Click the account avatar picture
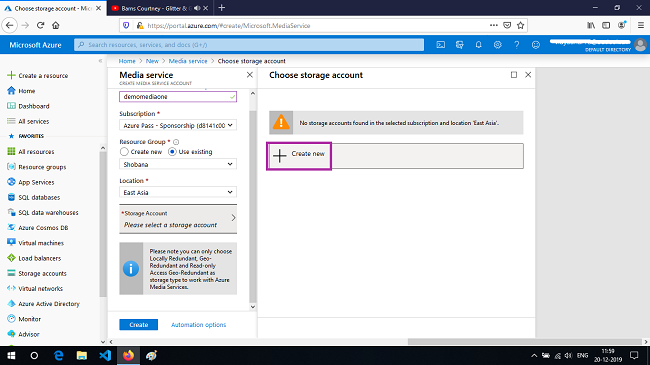The height and width of the screenshot is (365, 650). tap(640, 45)
